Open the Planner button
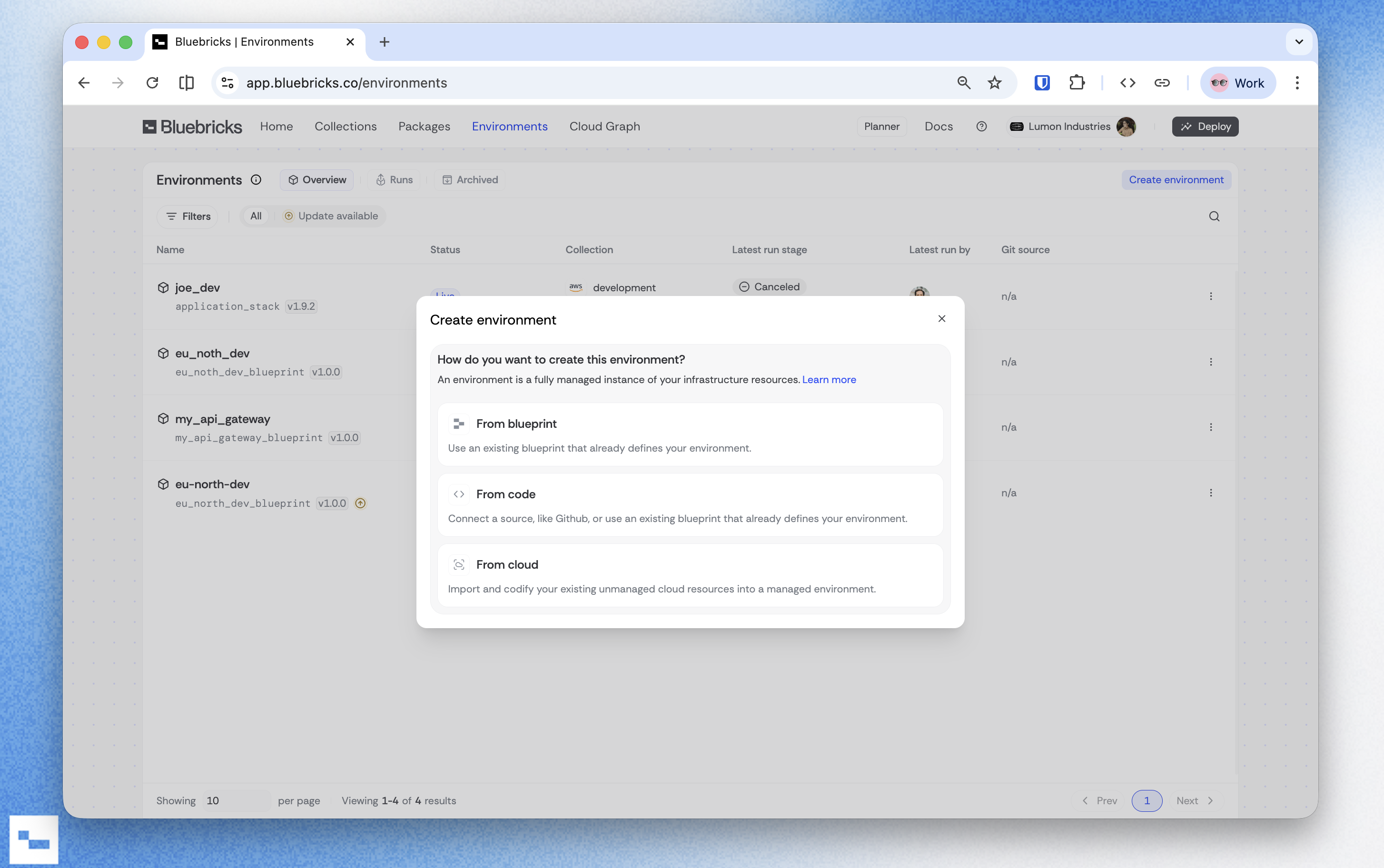The height and width of the screenshot is (868, 1384). [x=882, y=126]
